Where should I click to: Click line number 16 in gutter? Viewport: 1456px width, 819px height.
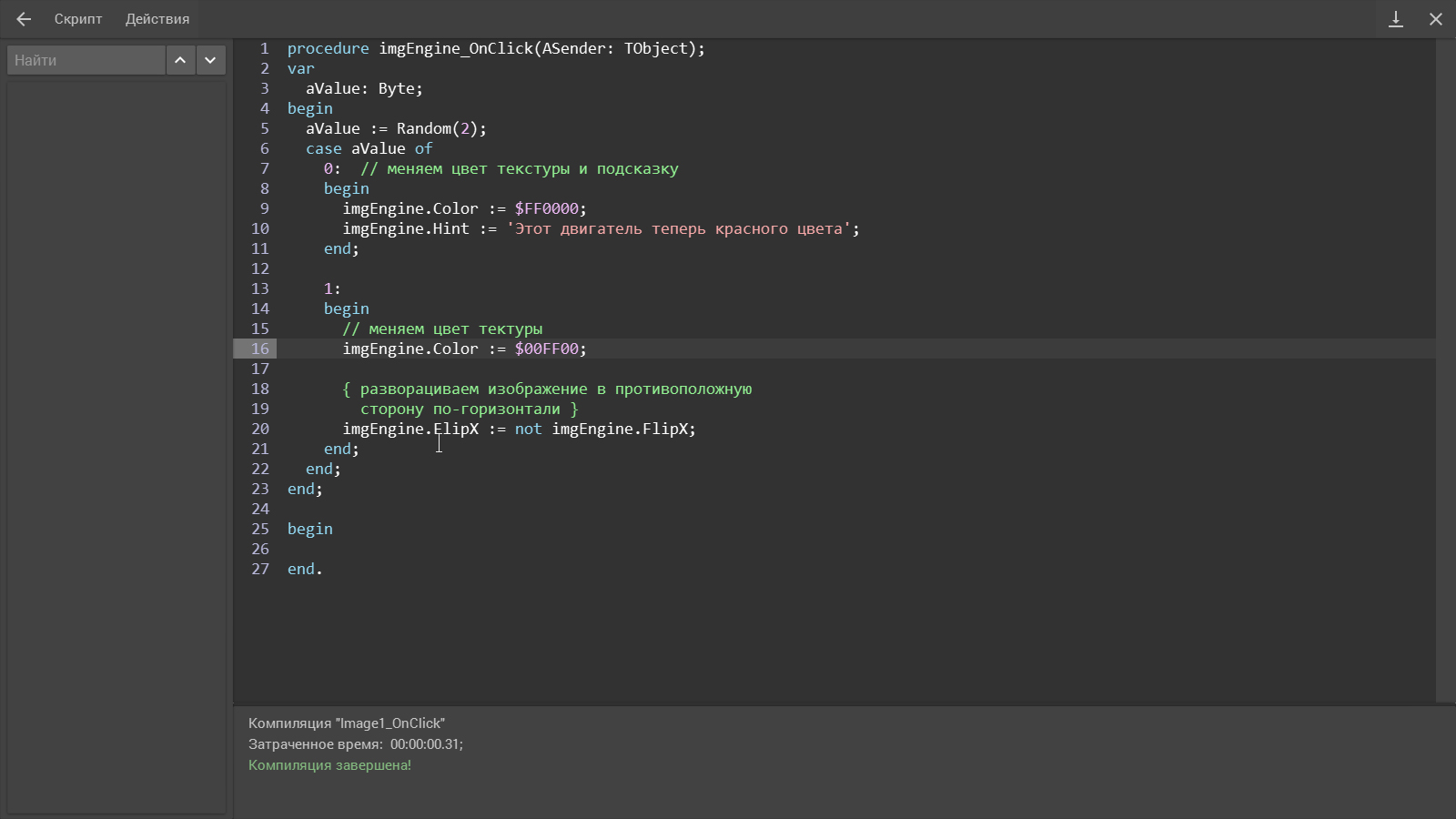(260, 349)
